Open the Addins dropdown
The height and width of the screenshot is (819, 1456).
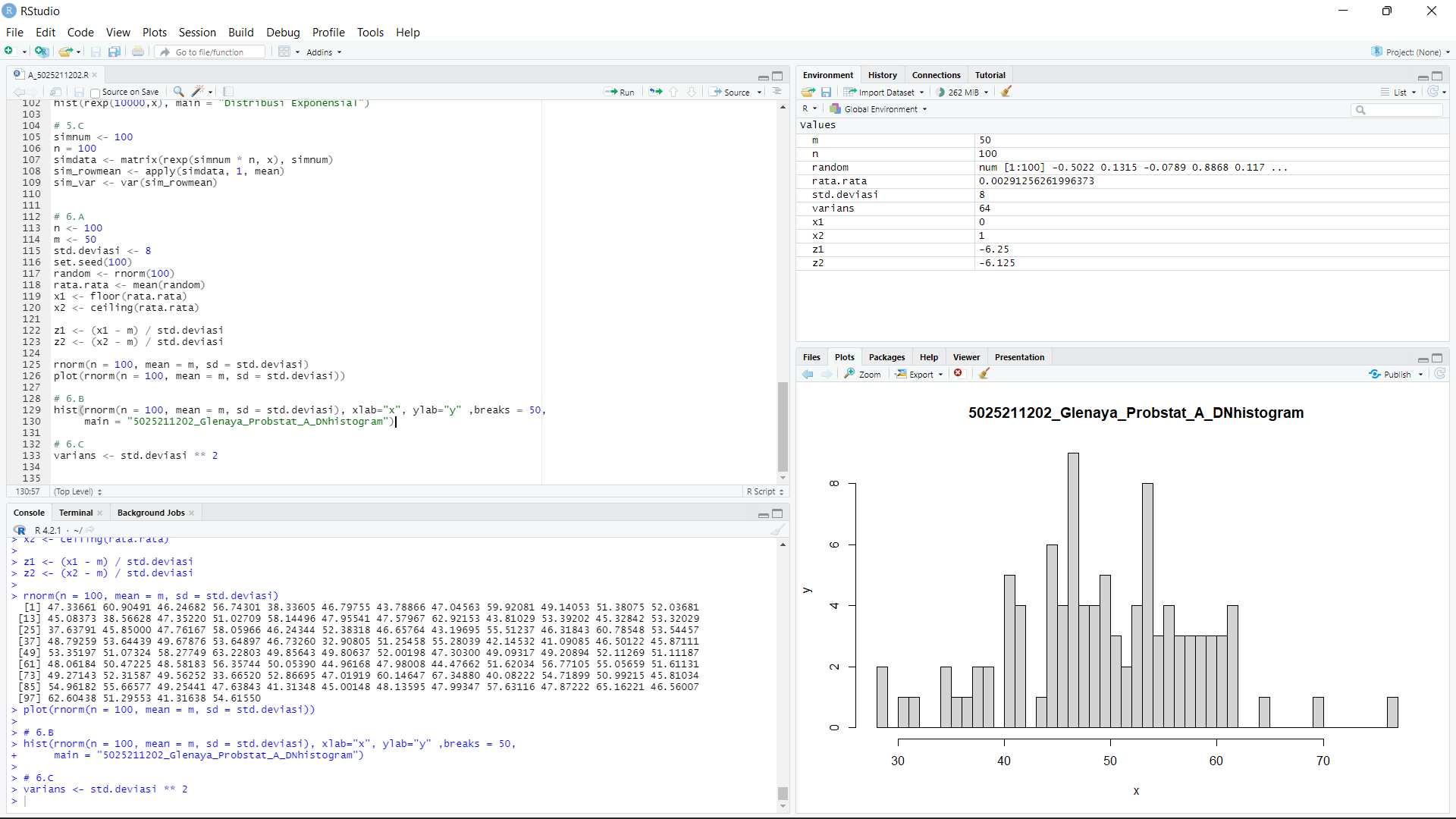(x=323, y=52)
